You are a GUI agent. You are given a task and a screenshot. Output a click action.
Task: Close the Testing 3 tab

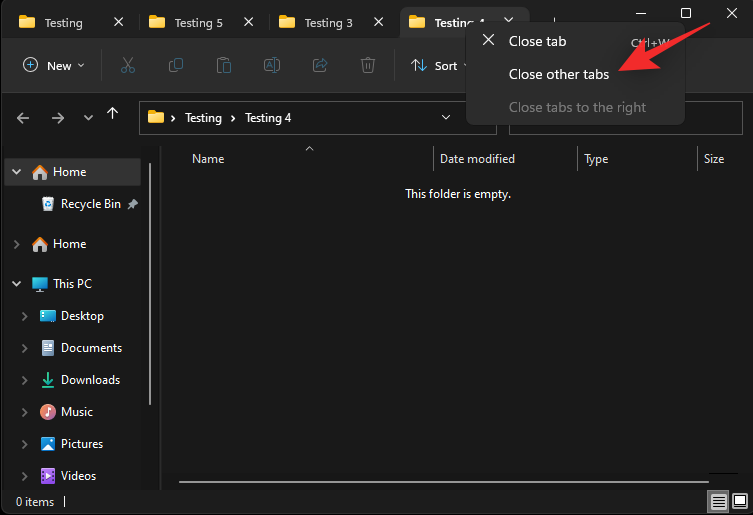(x=378, y=22)
